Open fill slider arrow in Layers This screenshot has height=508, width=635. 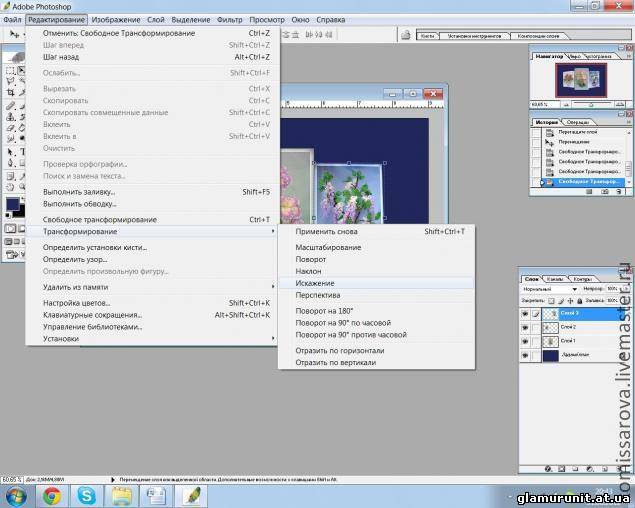click(x=625, y=301)
